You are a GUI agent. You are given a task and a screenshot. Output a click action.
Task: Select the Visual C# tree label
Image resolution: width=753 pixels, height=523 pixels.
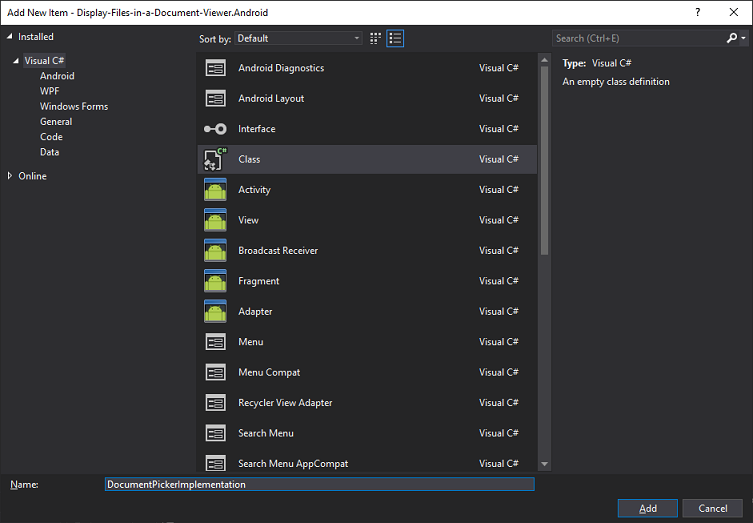coord(44,61)
